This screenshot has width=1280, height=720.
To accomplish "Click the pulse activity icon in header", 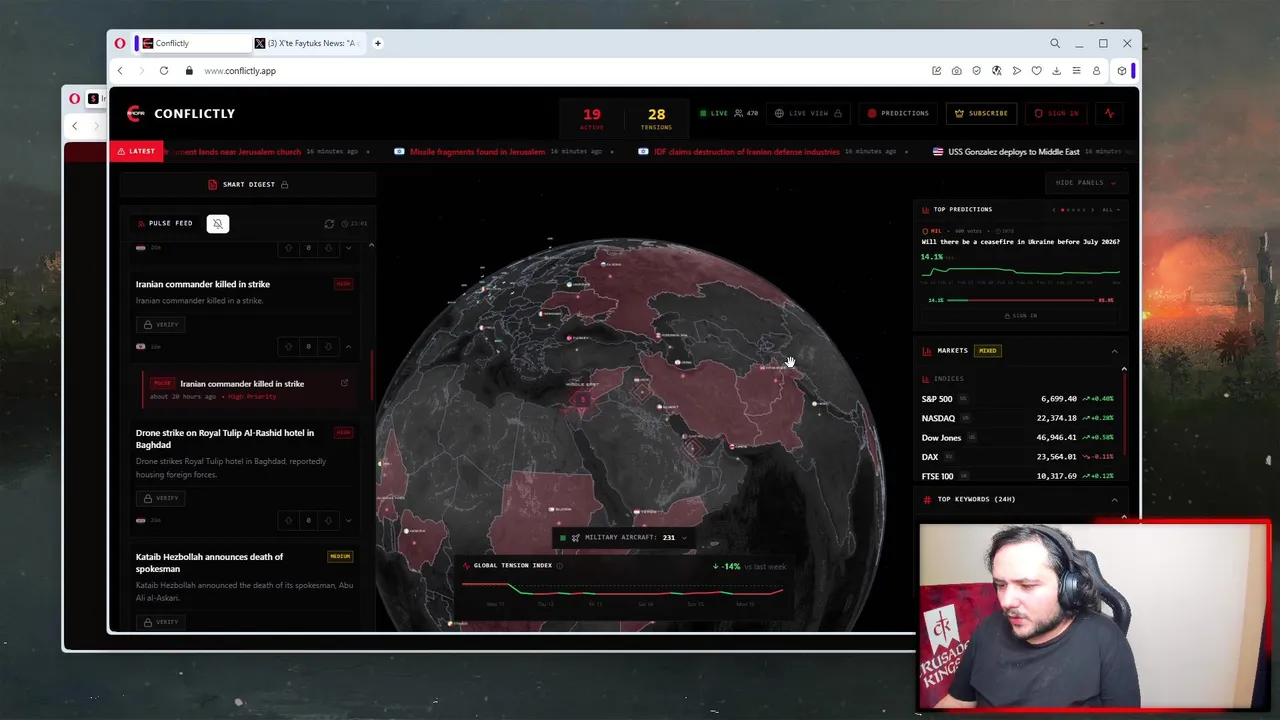I will click(x=1109, y=113).
